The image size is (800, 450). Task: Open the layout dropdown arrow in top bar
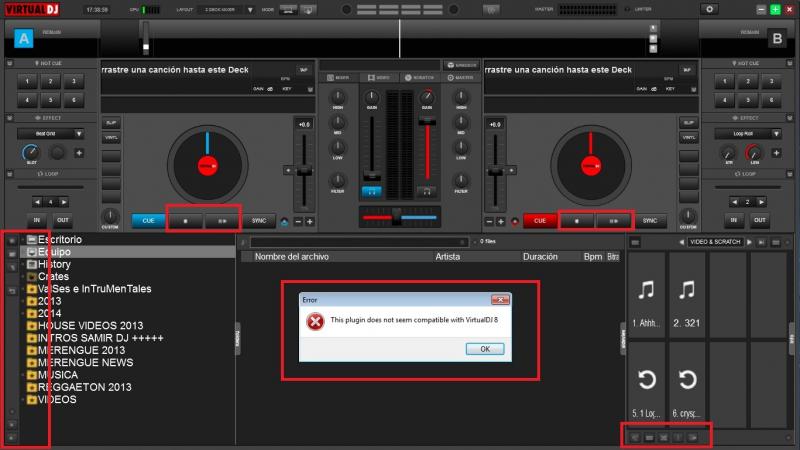click(250, 10)
